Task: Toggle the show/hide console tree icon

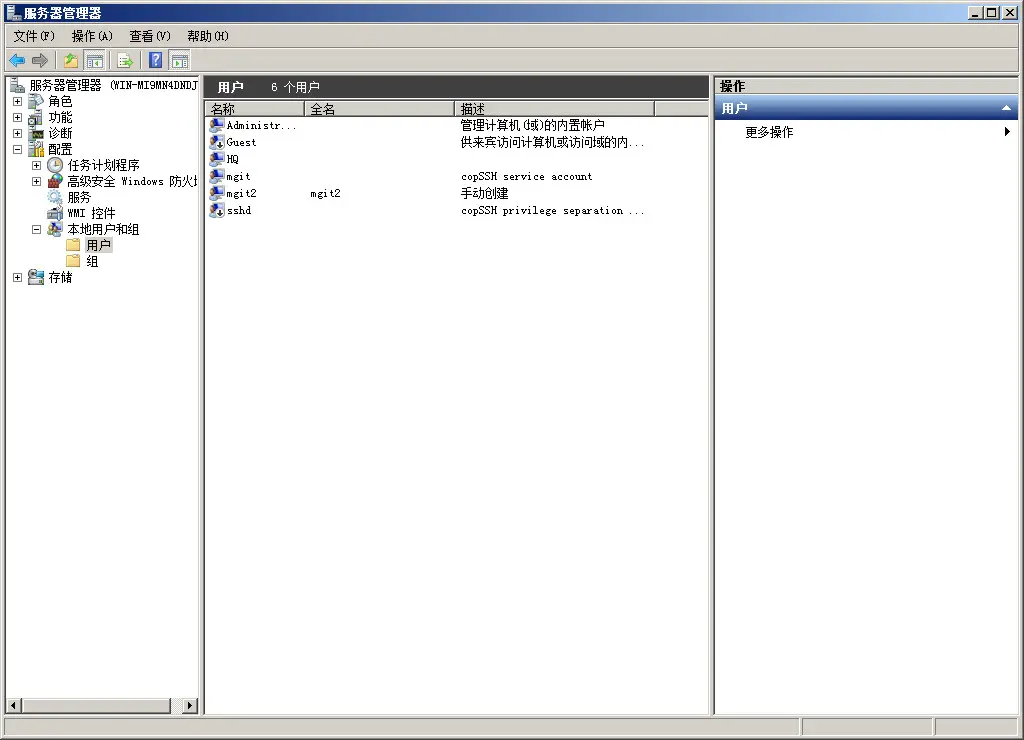Action: coord(95,61)
